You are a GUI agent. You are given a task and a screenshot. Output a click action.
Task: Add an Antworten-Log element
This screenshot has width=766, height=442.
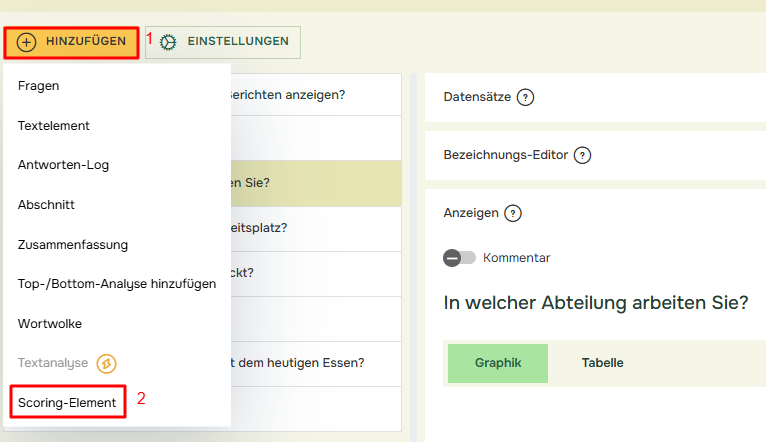(64, 165)
